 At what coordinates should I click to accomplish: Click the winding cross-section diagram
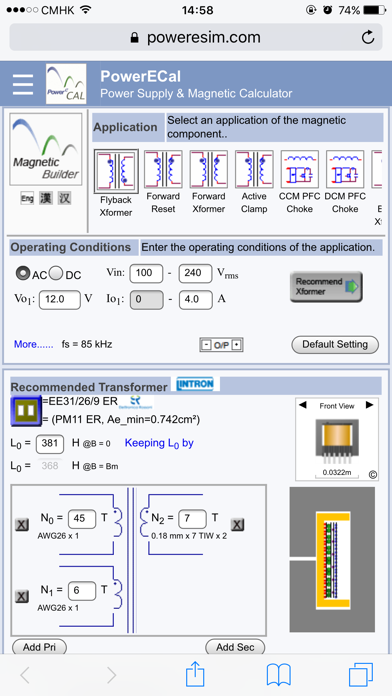click(x=332, y=559)
